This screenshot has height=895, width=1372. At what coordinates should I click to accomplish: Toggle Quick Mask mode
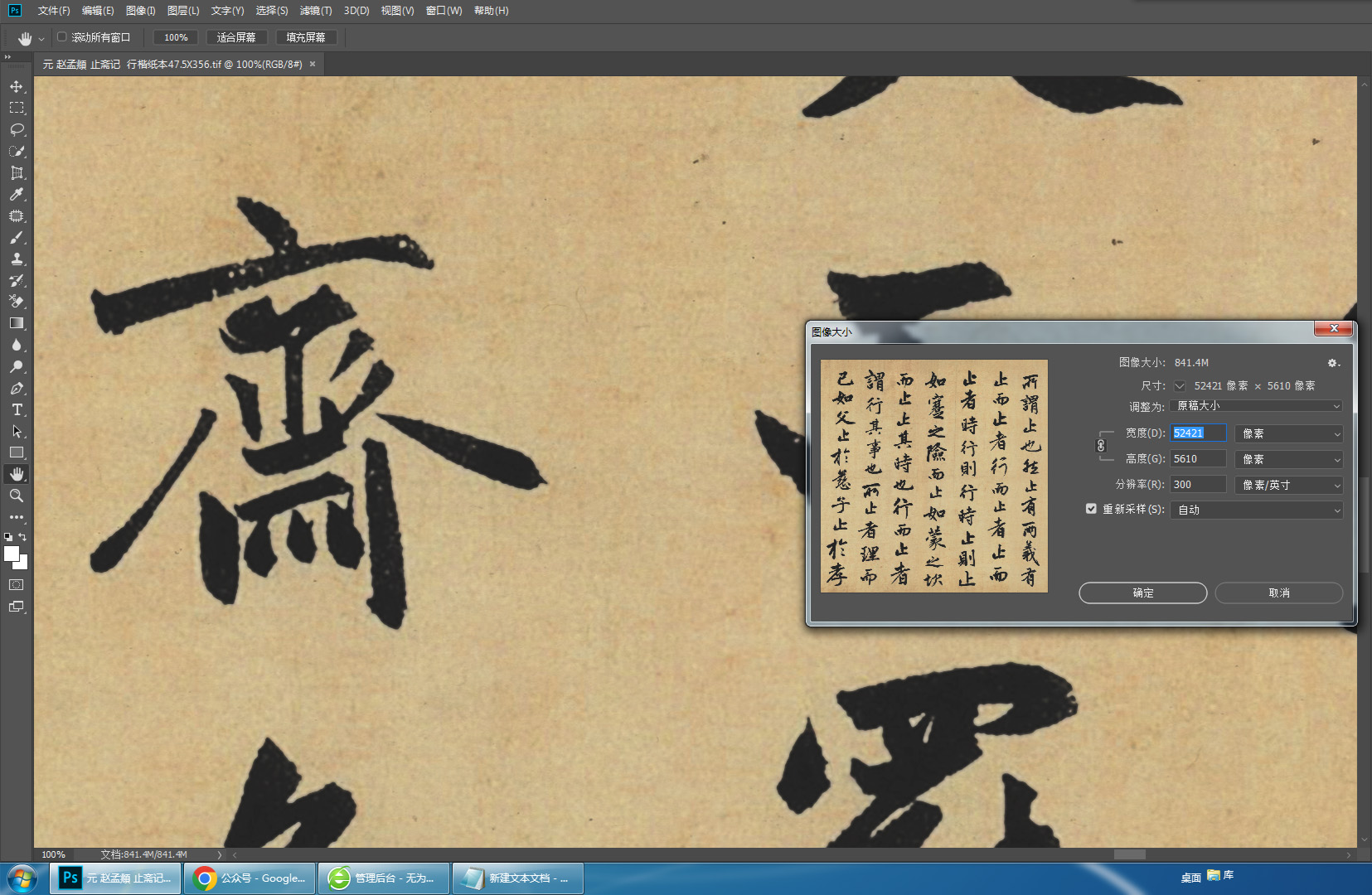coord(17,584)
